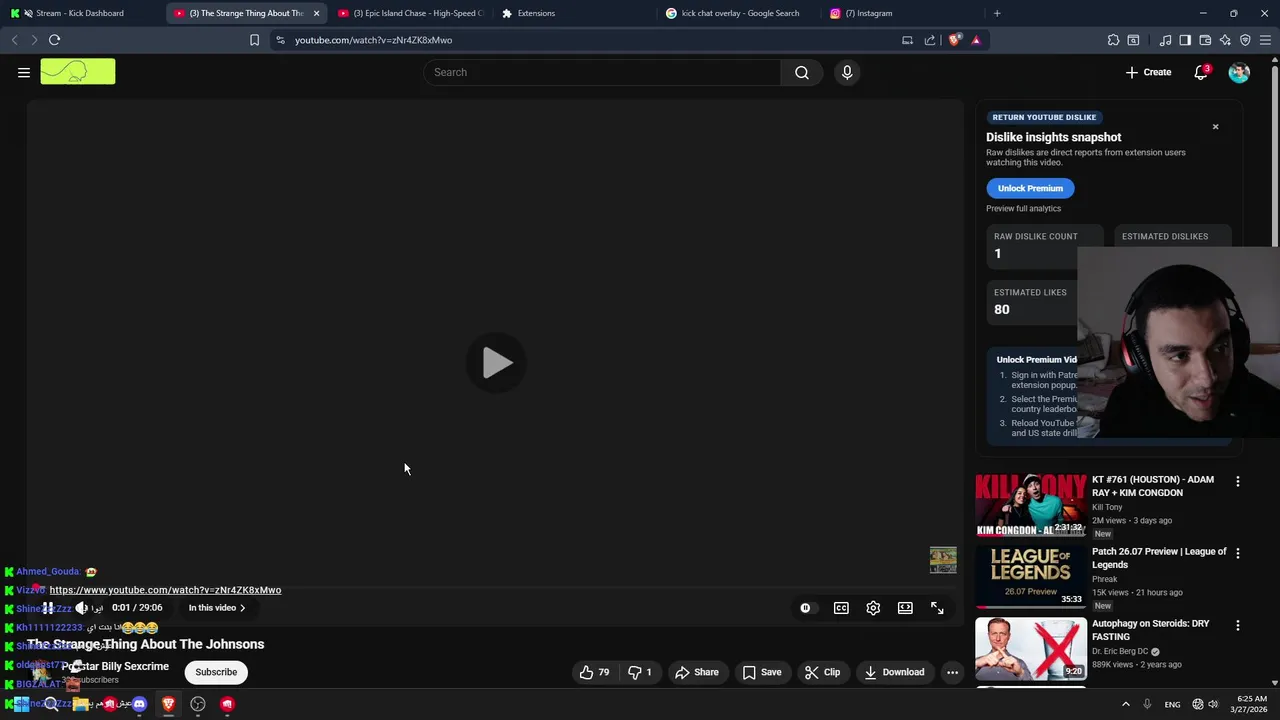Focus the YouTube search field
1280x720 pixels.
click(602, 72)
